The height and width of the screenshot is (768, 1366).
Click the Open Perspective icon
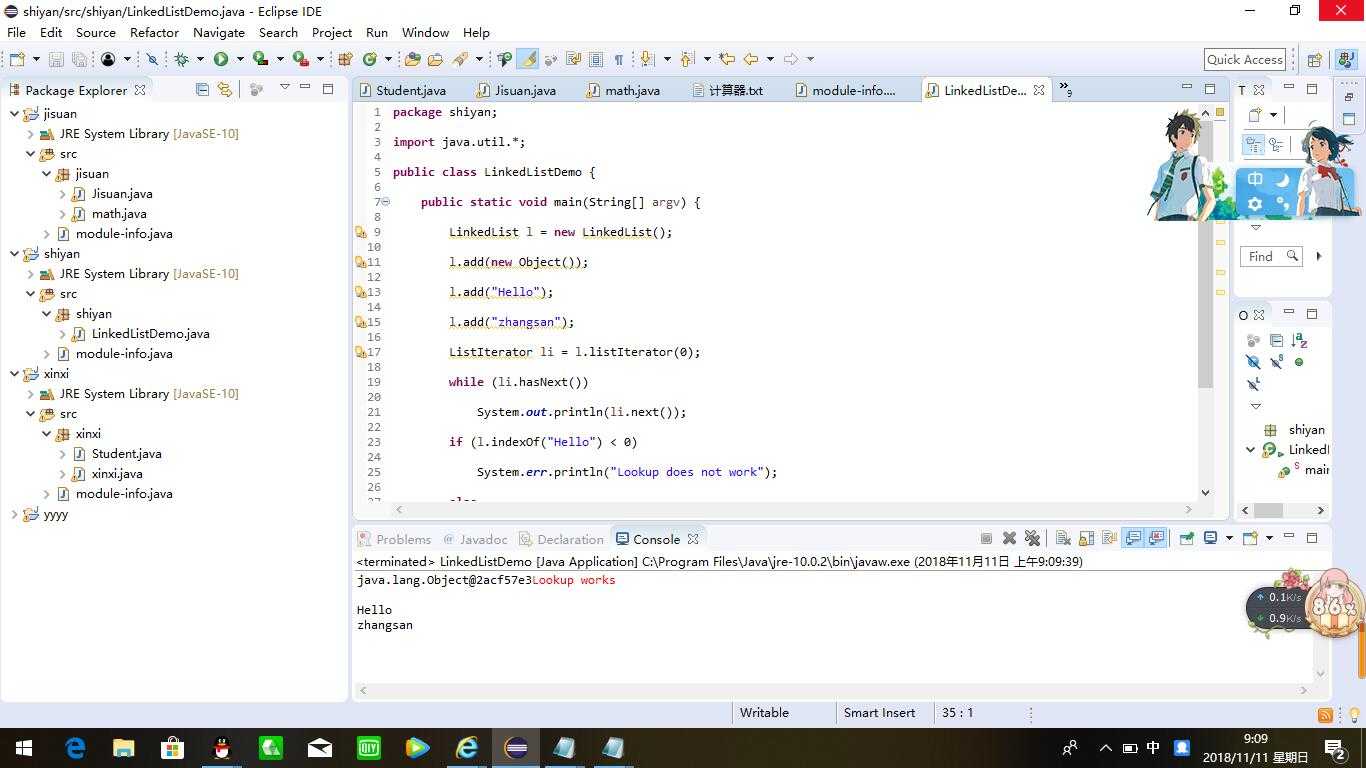pyautogui.click(x=1314, y=59)
